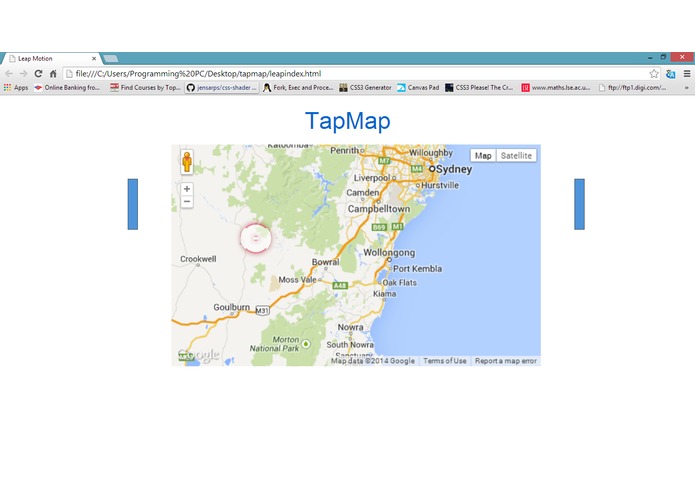This screenshot has width=695, height=494.
Task: Click the browser forward arrow
Action: [23, 74]
